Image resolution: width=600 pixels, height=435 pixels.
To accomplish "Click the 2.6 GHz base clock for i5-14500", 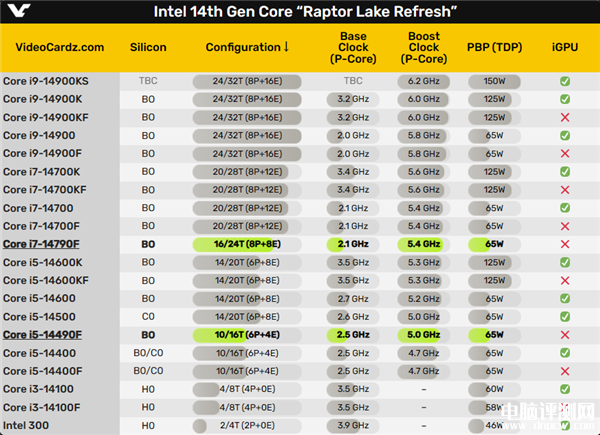I will point(353,317).
